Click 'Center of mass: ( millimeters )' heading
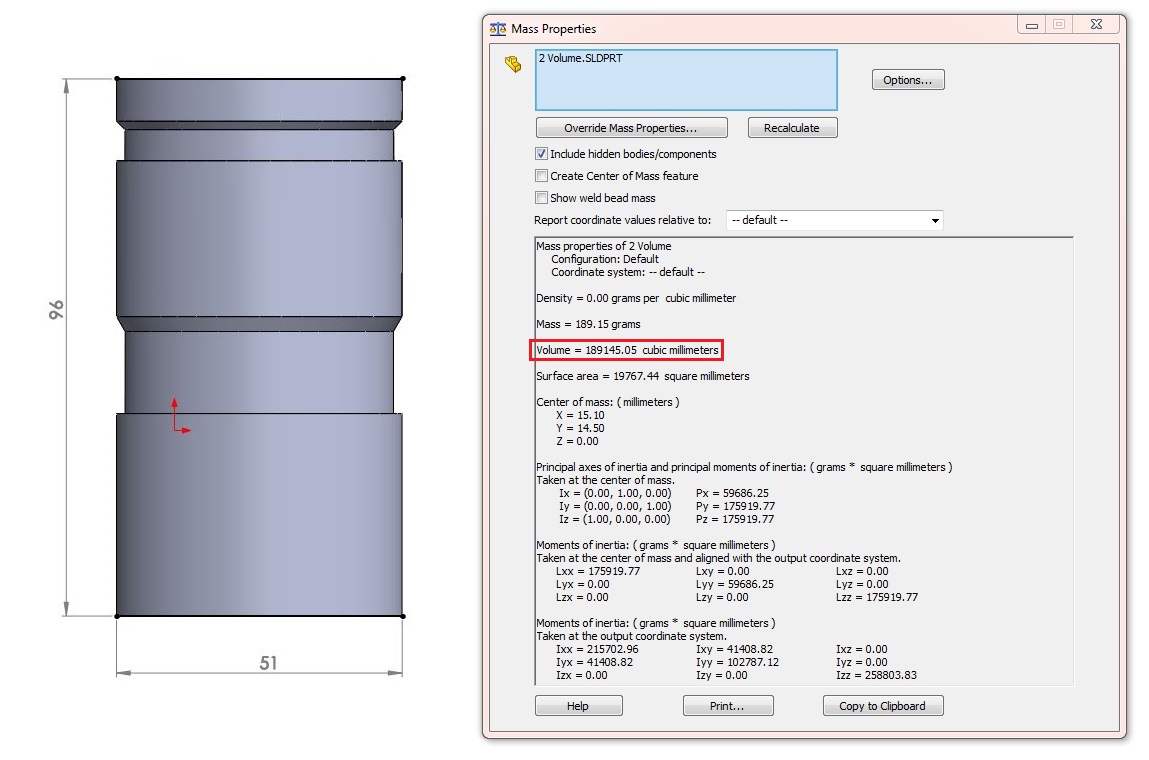 [607, 402]
